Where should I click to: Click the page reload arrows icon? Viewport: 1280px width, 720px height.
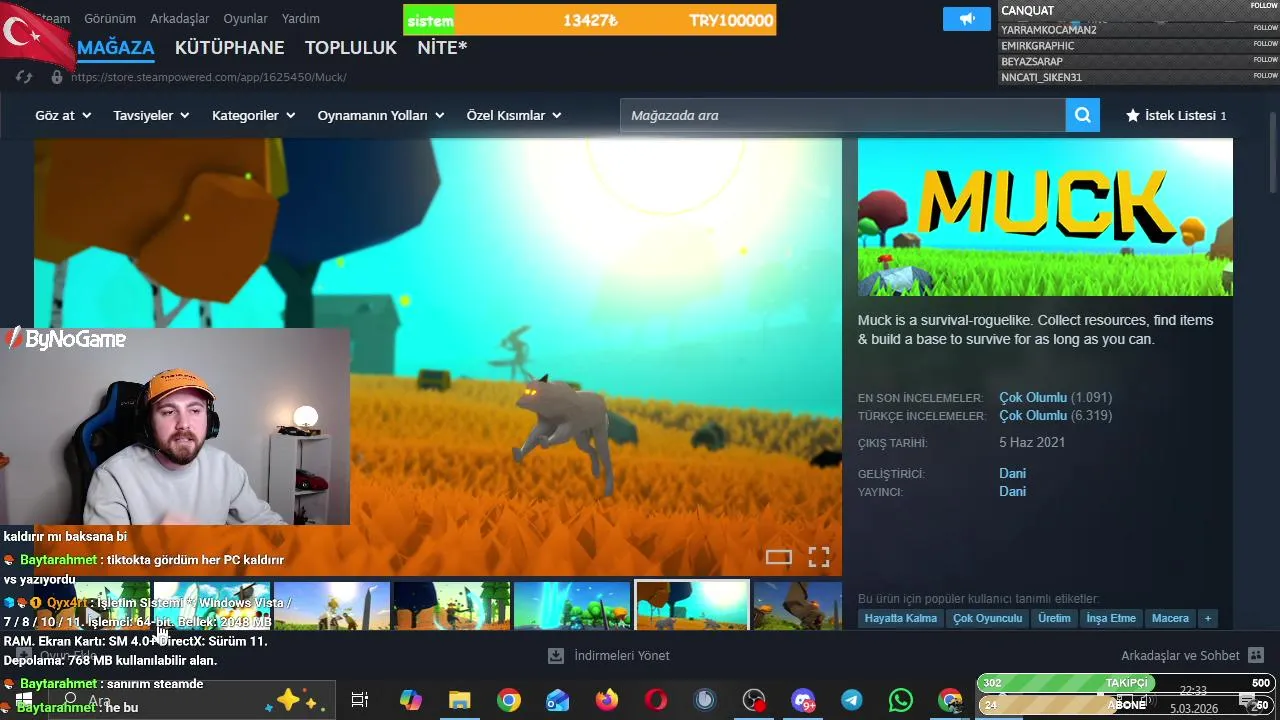point(24,77)
